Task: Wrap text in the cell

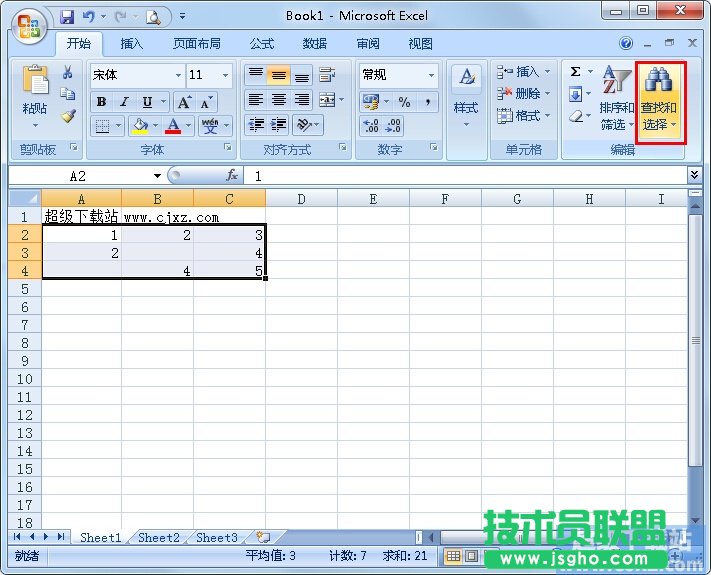Action: coord(327,74)
